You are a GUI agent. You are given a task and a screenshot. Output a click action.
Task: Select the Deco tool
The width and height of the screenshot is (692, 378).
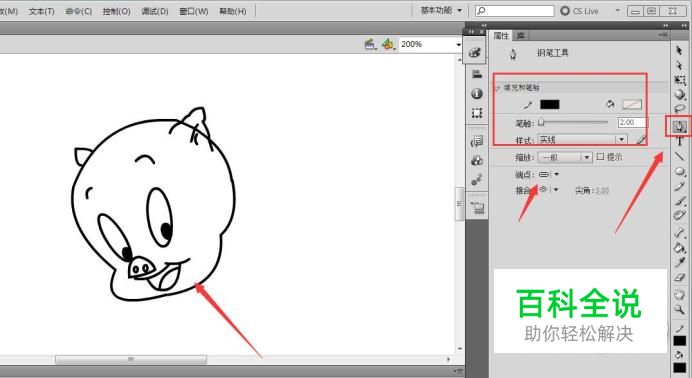coord(679,215)
